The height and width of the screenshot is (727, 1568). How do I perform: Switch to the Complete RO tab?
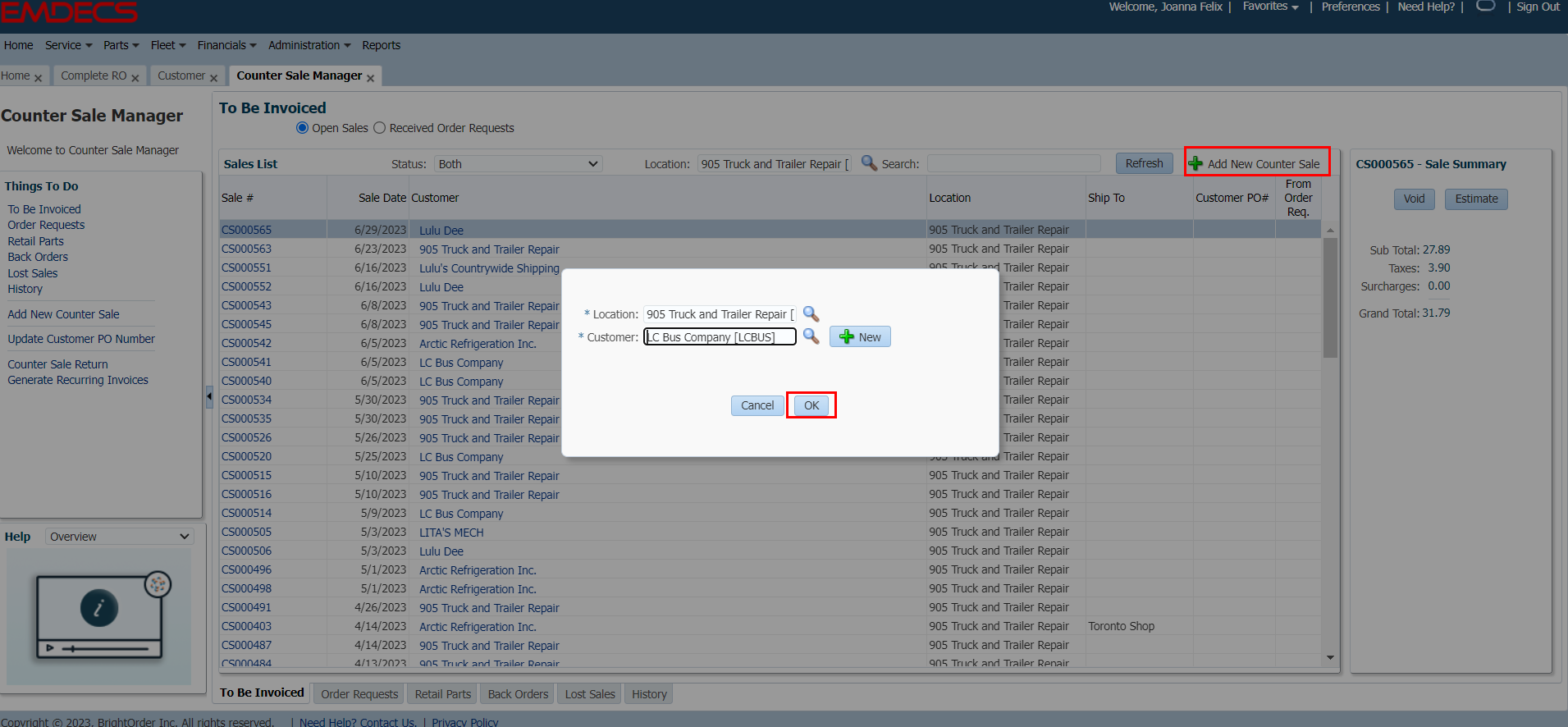click(x=94, y=75)
